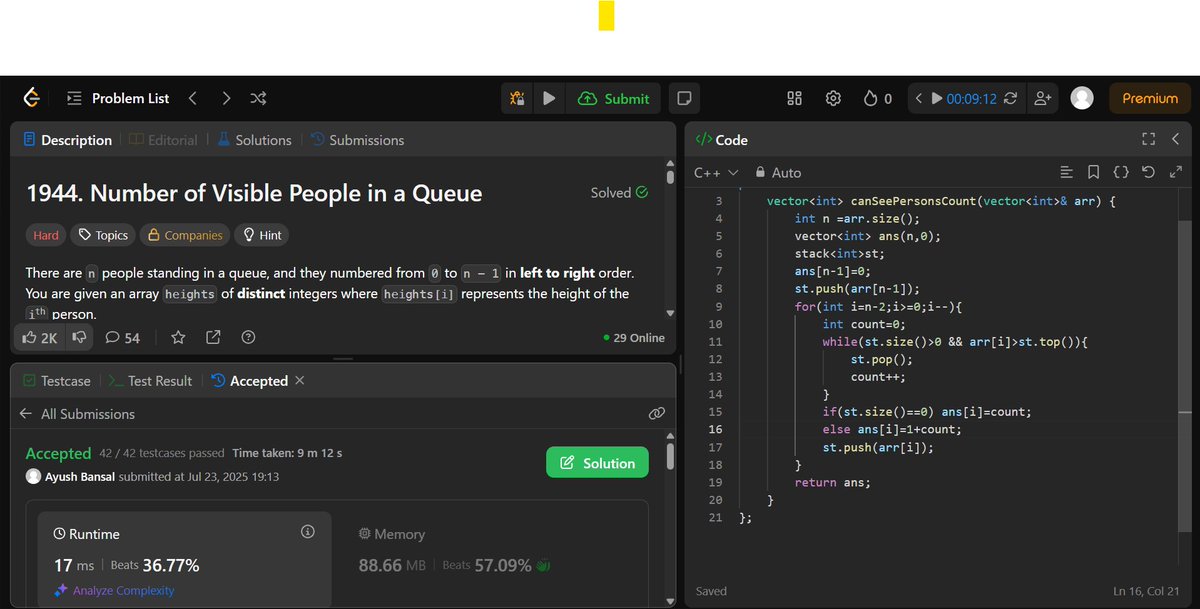
Task: Click the 'Solved' status label
Action: 619,192
